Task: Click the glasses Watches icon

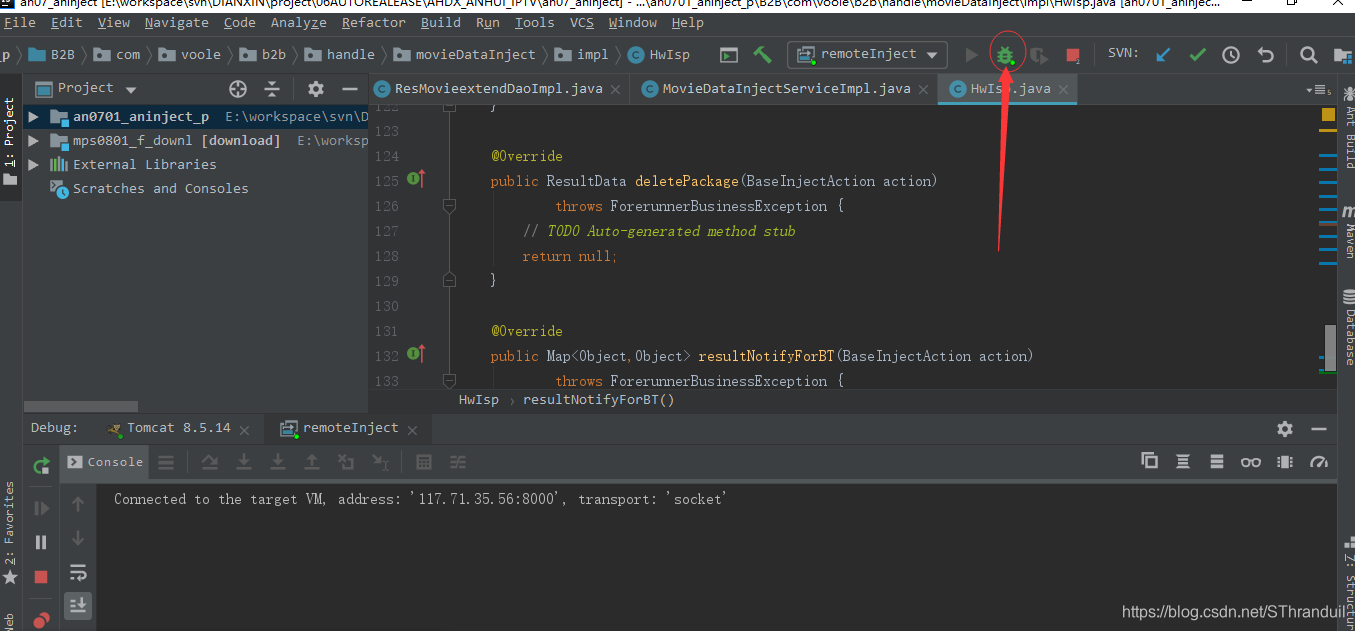Action: [x=1251, y=461]
